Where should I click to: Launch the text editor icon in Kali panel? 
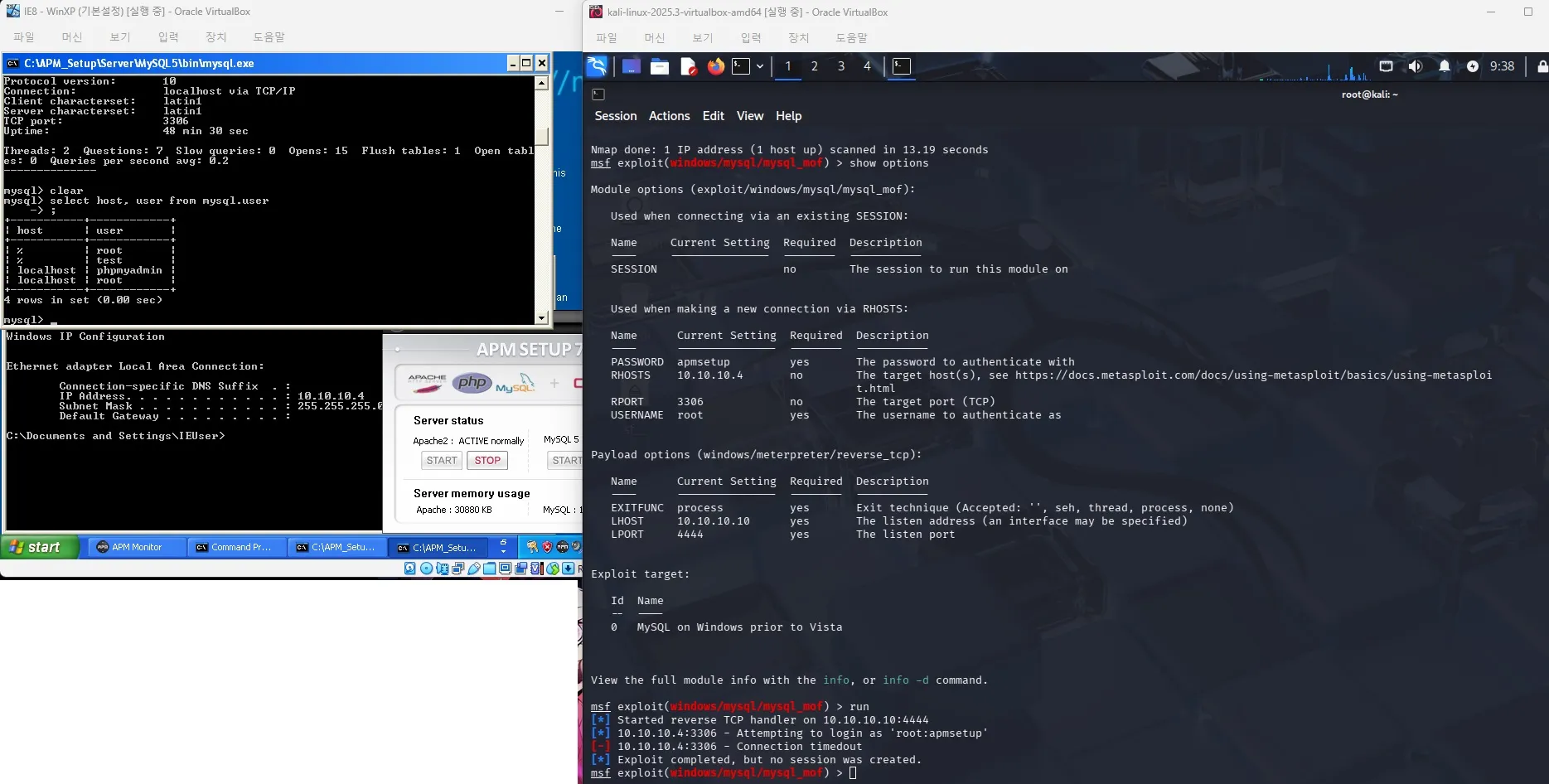(688, 66)
